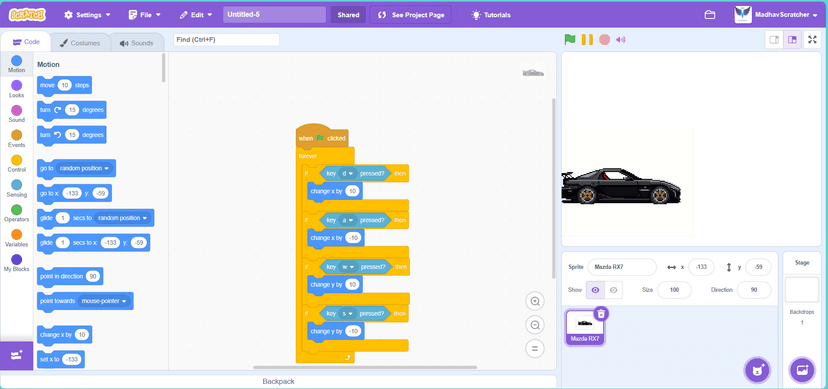
Task: Click the yellow pause button
Action: pyautogui.click(x=587, y=40)
